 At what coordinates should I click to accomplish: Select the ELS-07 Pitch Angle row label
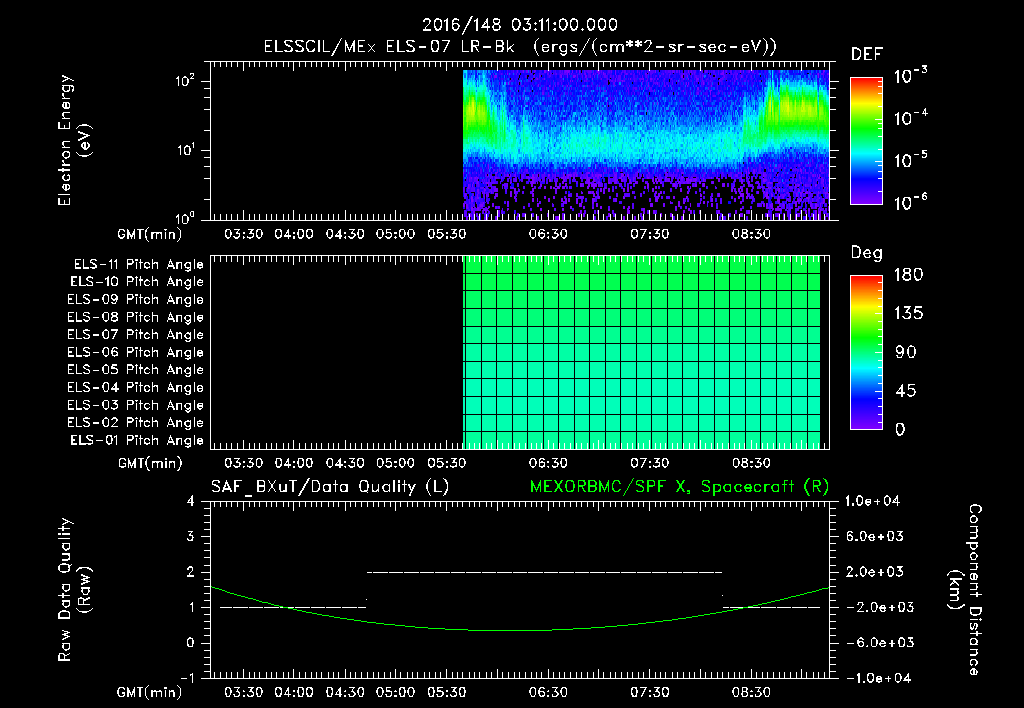pyautogui.click(x=135, y=335)
